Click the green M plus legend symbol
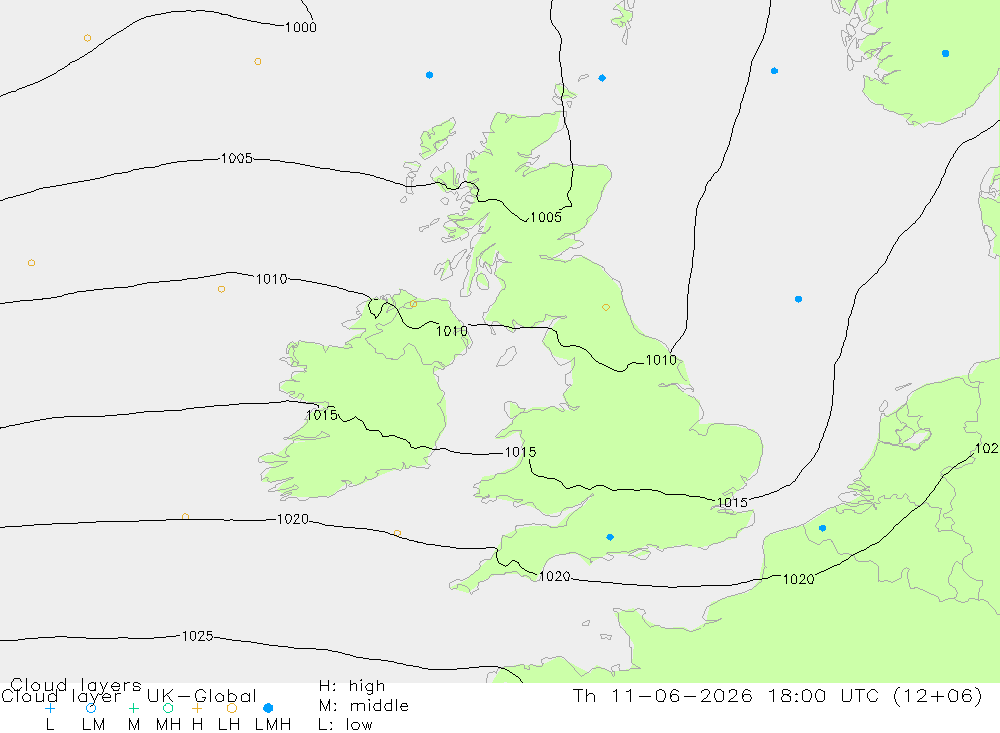 [x=133, y=708]
